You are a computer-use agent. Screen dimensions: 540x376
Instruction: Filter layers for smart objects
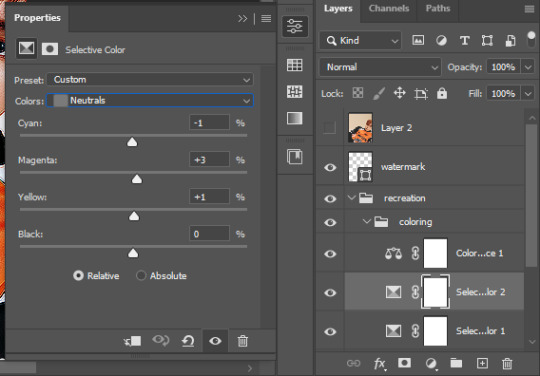[x=510, y=41]
